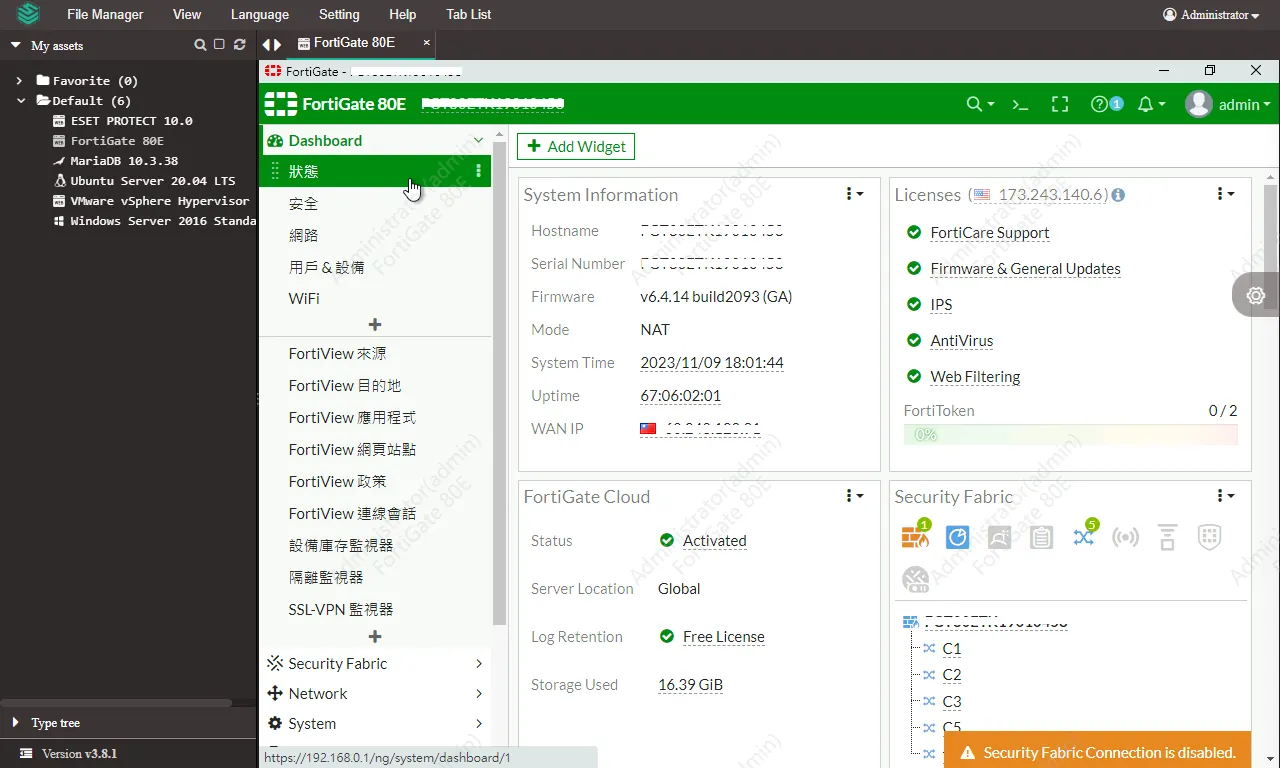1280x768 pixels.
Task: Open the Setting menu
Action: [x=339, y=14]
